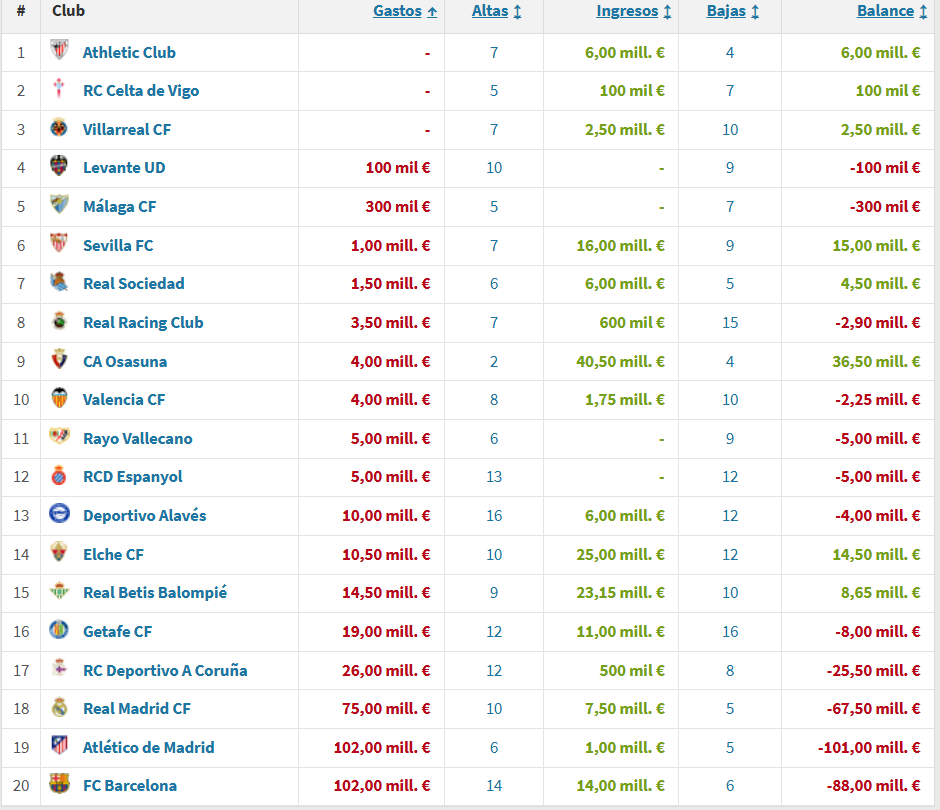Image resolution: width=940 pixels, height=810 pixels.
Task: Click the Rayo Vallecano crest icon
Action: point(59,436)
